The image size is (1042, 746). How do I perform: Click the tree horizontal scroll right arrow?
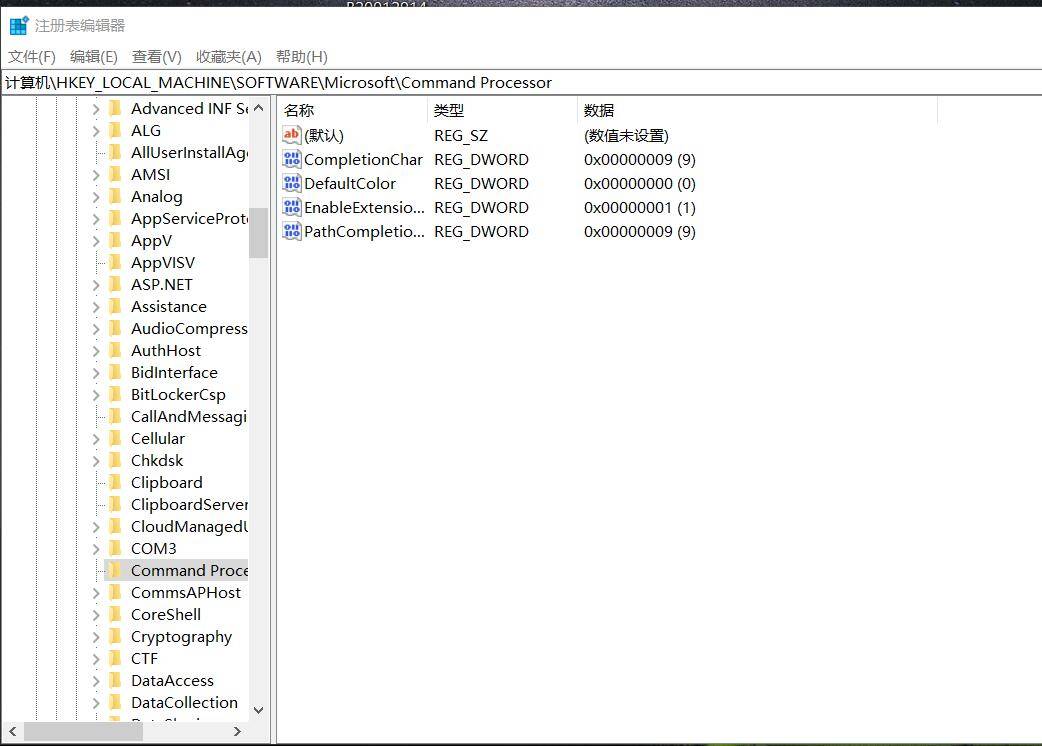pyautogui.click(x=237, y=731)
